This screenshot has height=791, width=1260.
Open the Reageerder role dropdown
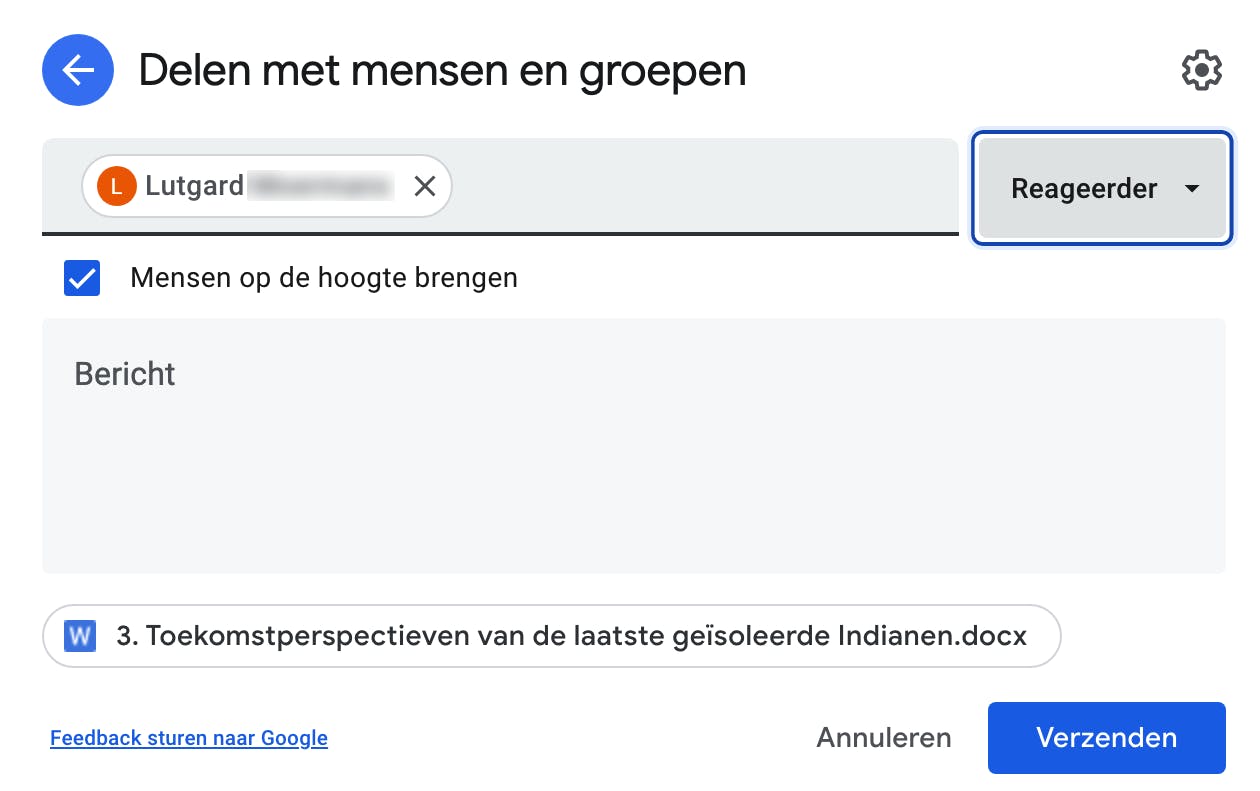1084,189
